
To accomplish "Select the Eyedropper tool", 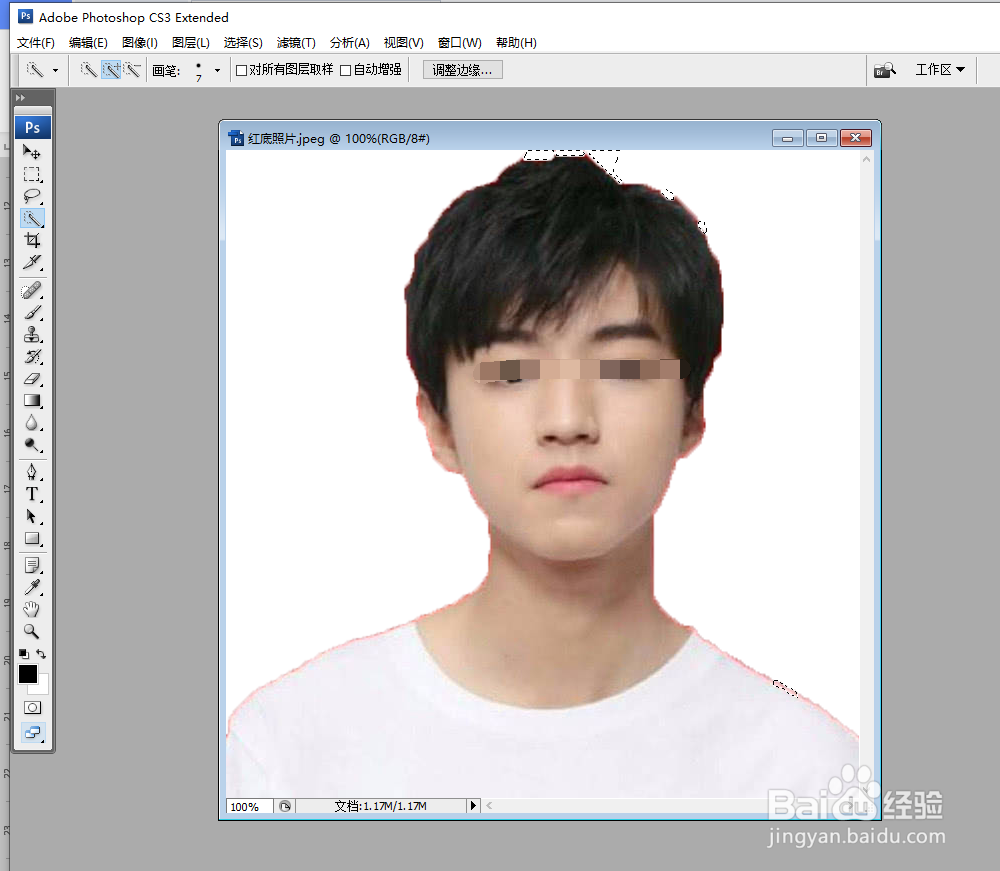I will [32, 587].
